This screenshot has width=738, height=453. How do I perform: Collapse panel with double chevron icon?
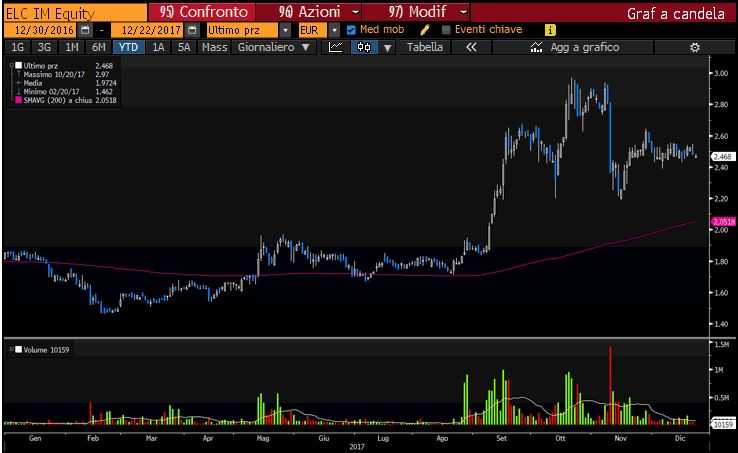tap(471, 47)
